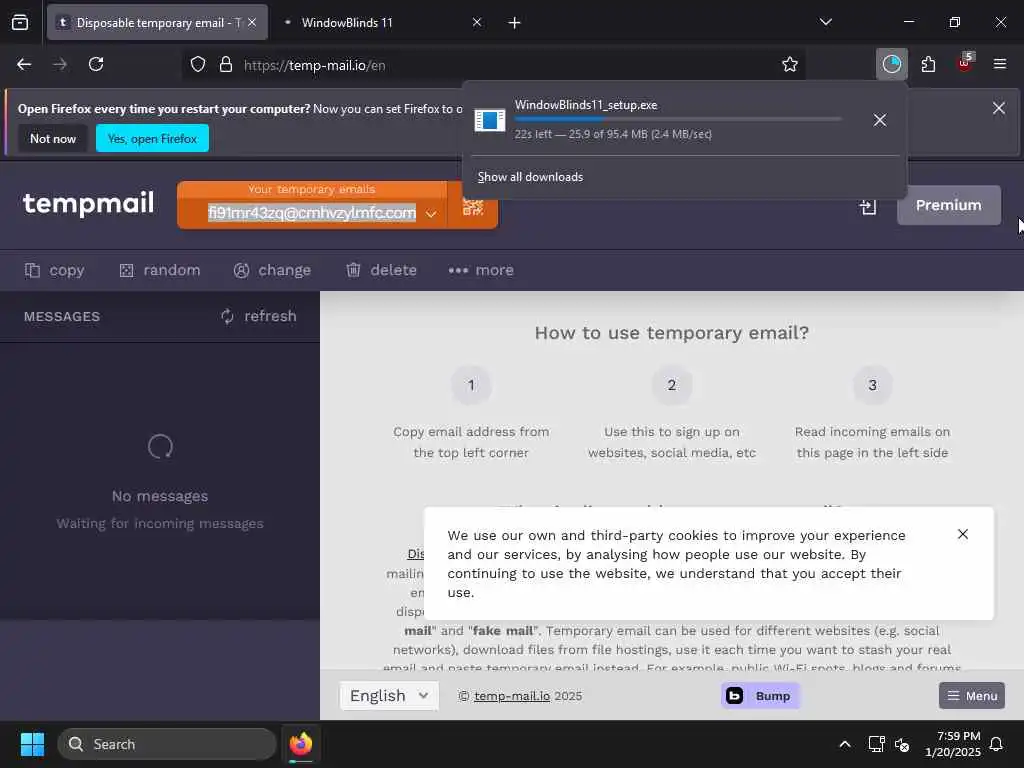Refresh the messages list
This screenshot has width=1024, height=768.
tap(259, 316)
